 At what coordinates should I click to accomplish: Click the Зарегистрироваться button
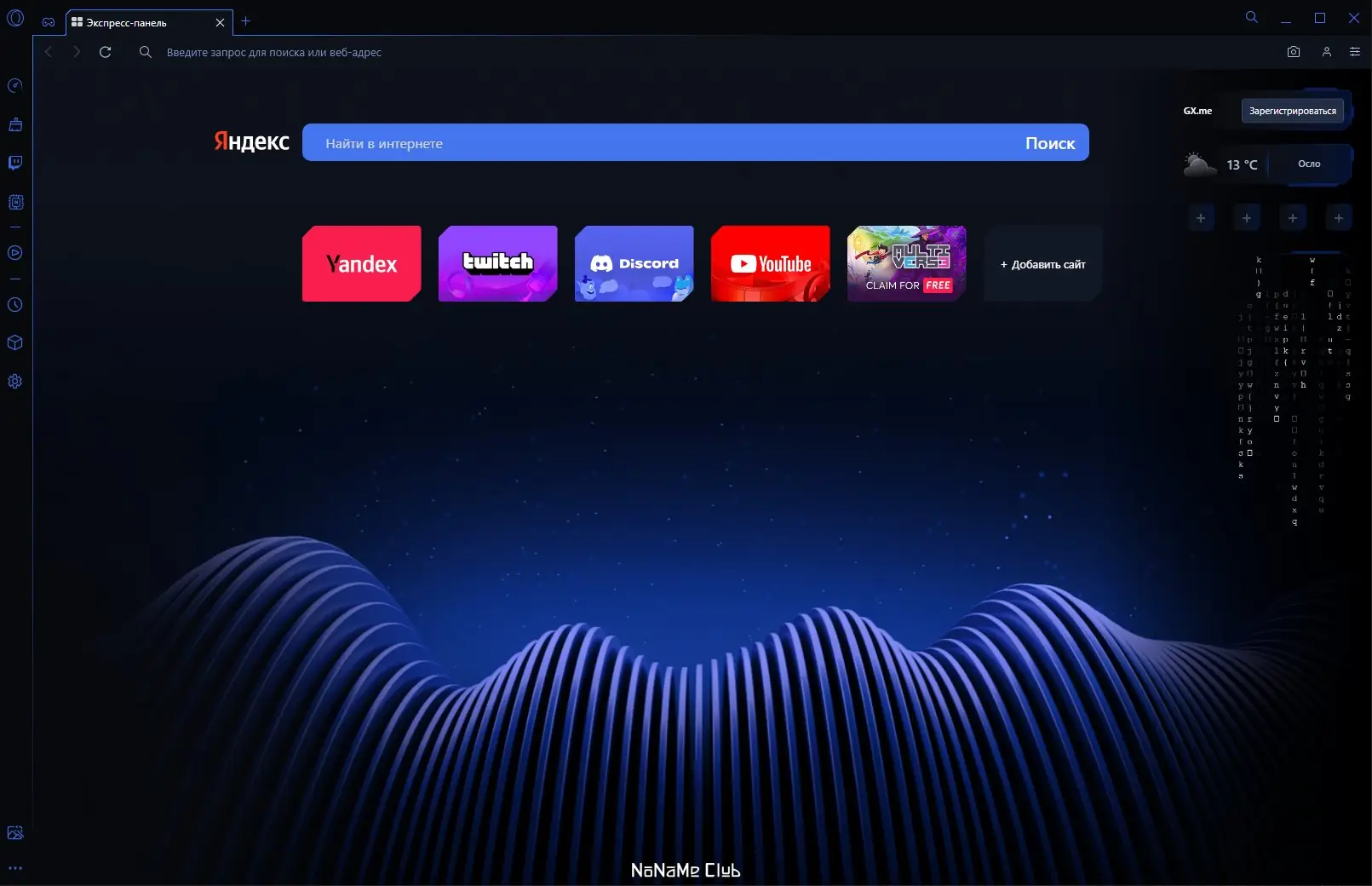coord(1293,111)
